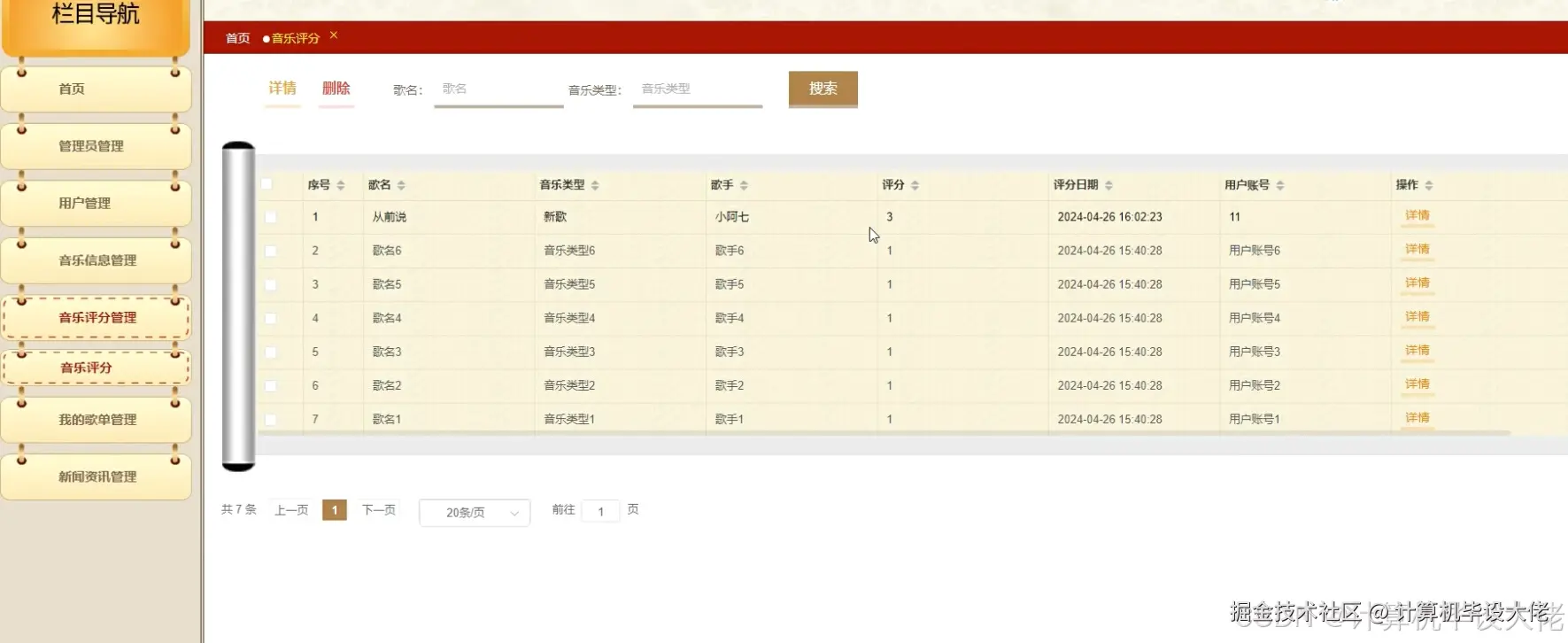Viewport: 1568px width, 643px height.
Task: Select the 音乐评分 submenu item in sidebar
Action: (97, 368)
